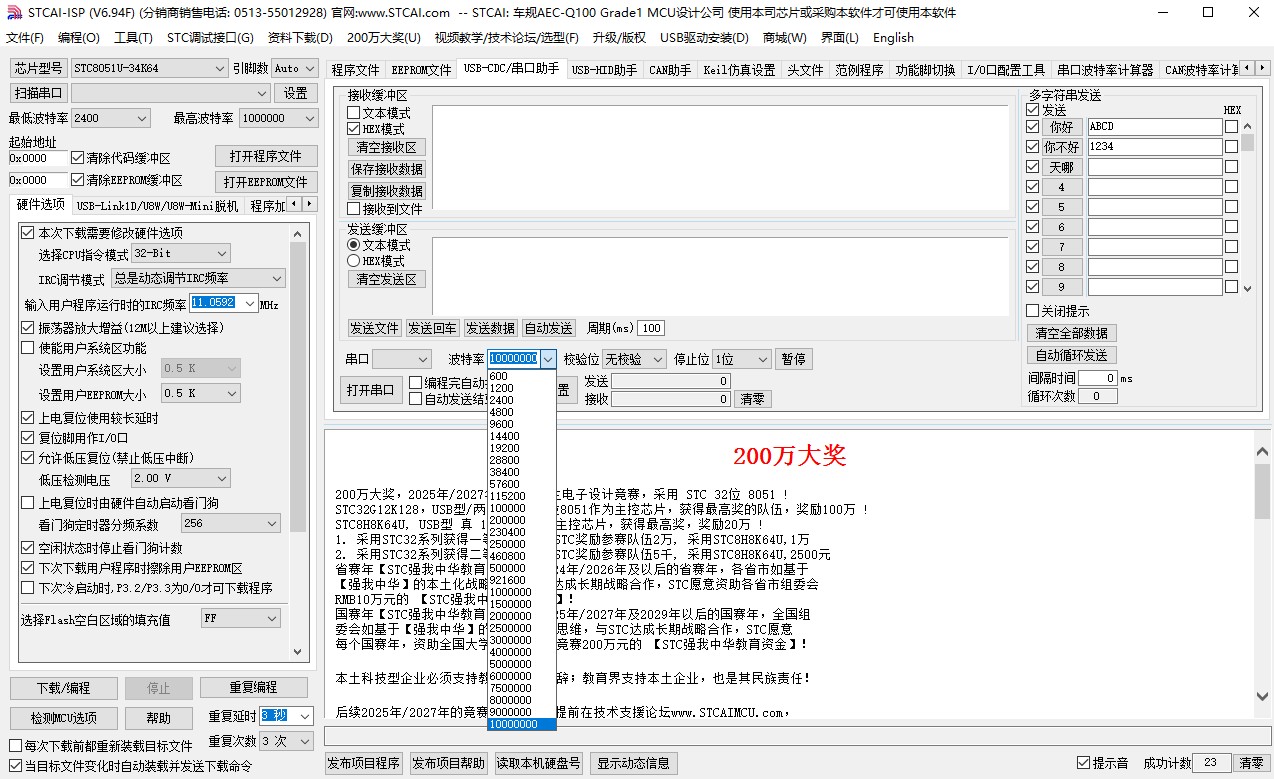Image resolution: width=1274 pixels, height=779 pixels.
Task: Toggle 复位脚用作I/O口 checkbox
Action: [28, 438]
